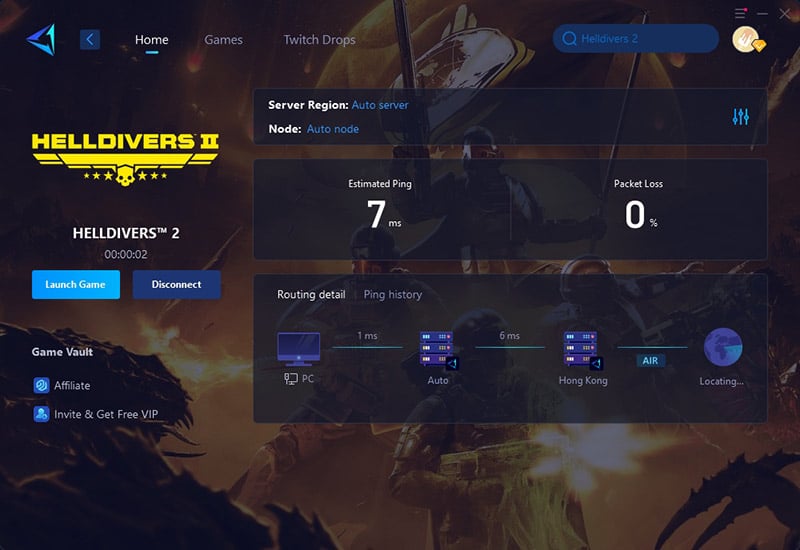Click the HELLDIVERS™ 2 game title text
The width and height of the screenshot is (800, 550).
tap(126, 233)
